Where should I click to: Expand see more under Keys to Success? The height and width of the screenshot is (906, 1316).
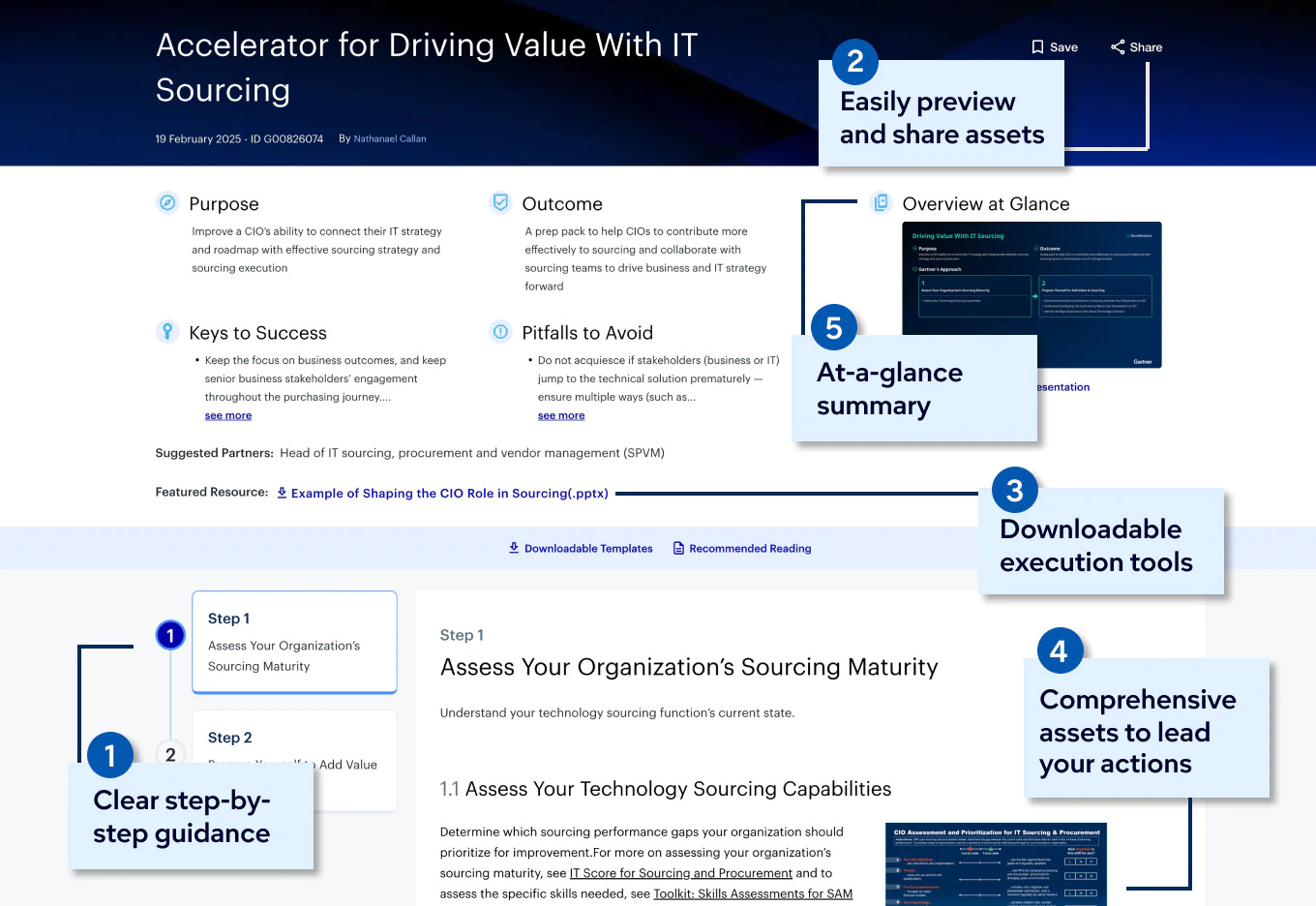click(x=227, y=415)
